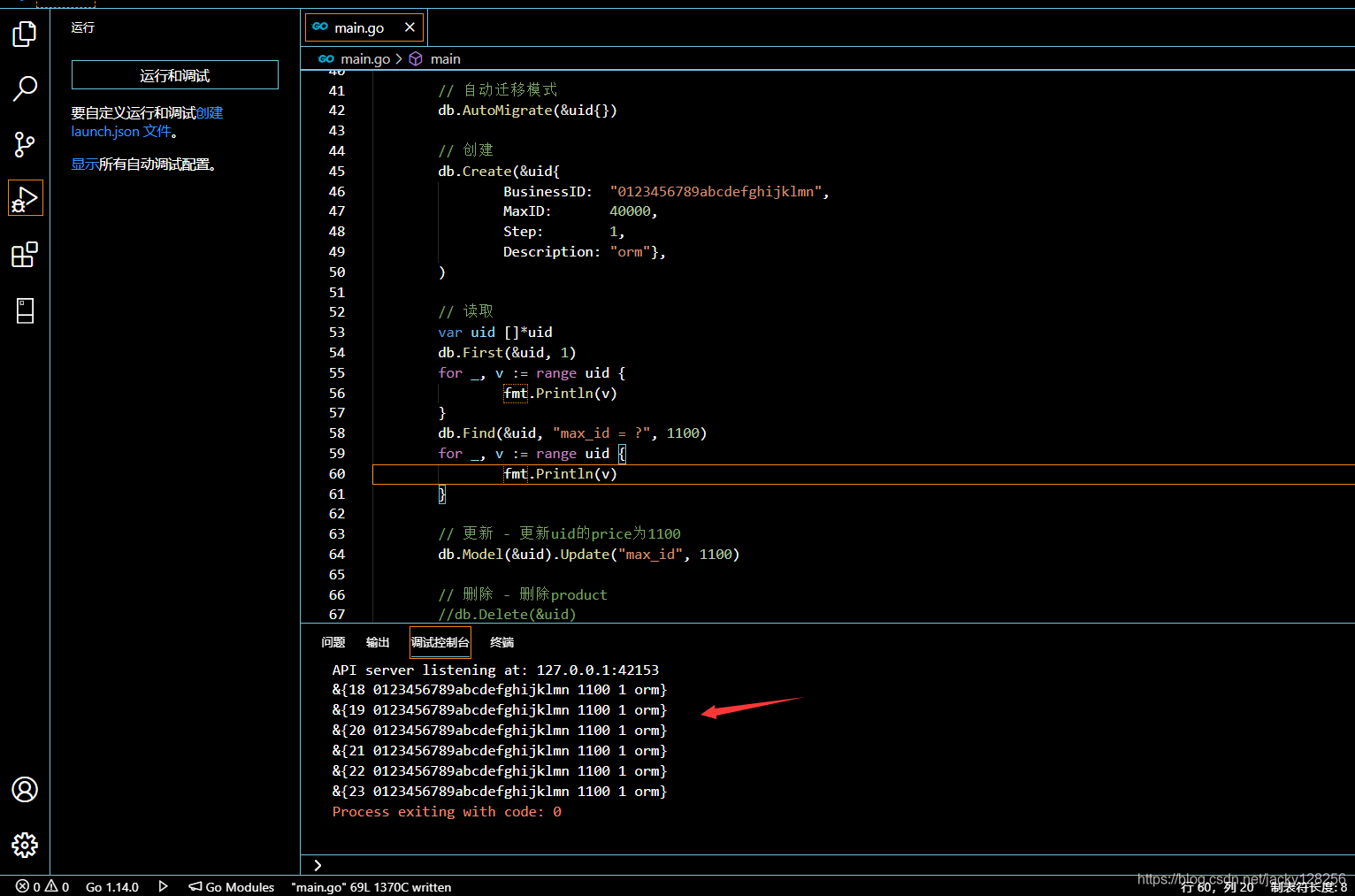Click errors and warnings count in status bar

click(x=42, y=886)
